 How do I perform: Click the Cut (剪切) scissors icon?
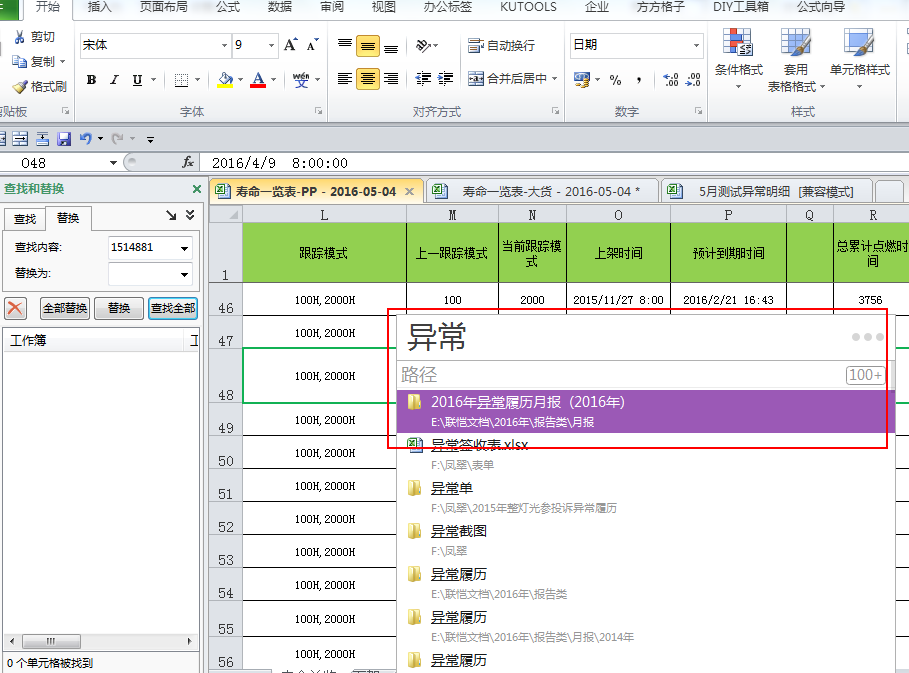20,37
